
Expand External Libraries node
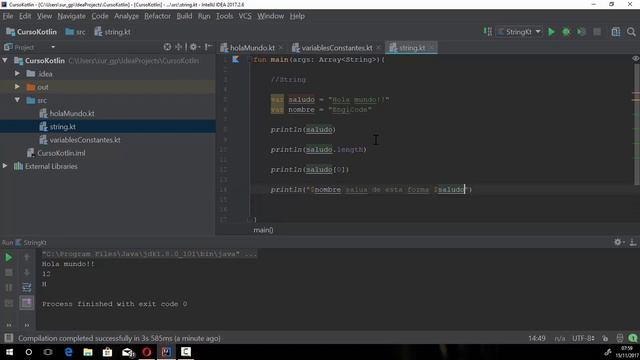(5, 166)
